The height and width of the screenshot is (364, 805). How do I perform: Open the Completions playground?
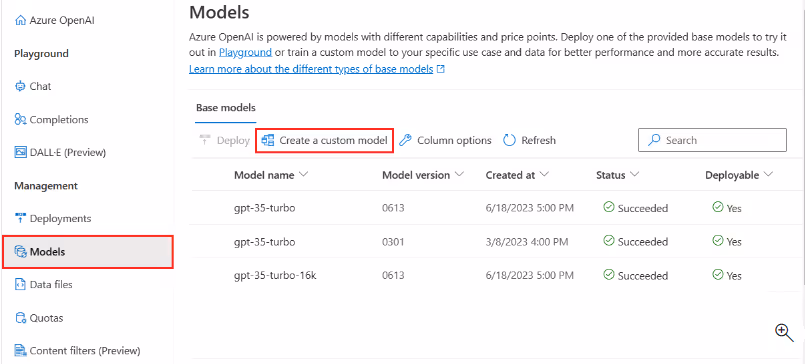[51, 120]
